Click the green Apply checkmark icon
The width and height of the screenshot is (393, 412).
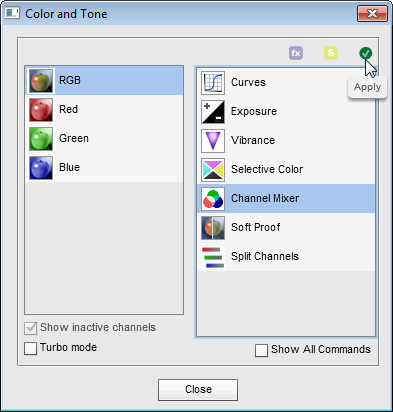(366, 53)
